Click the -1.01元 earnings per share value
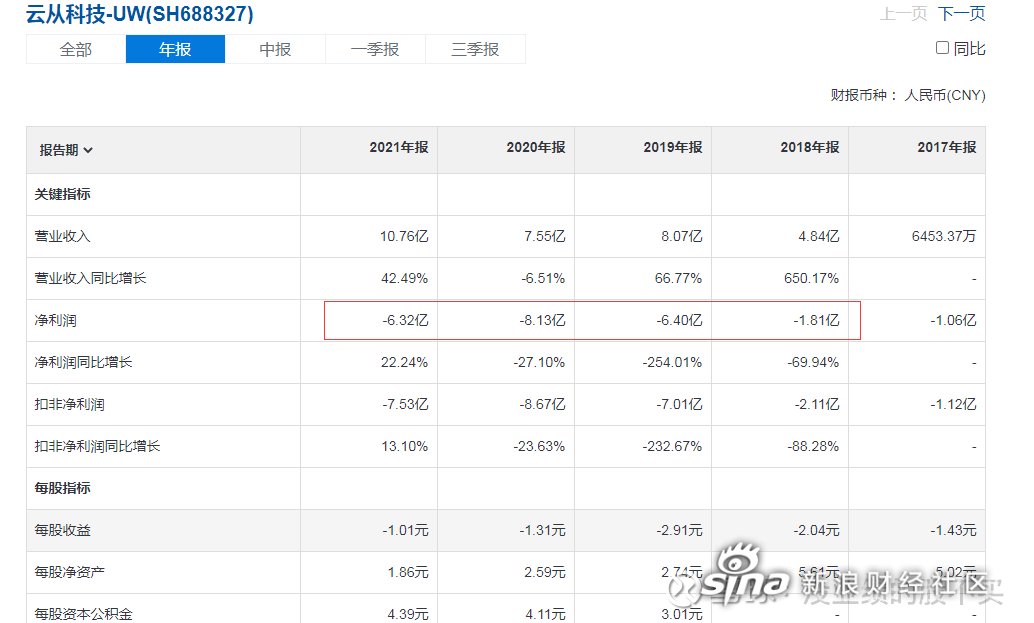 coord(406,530)
